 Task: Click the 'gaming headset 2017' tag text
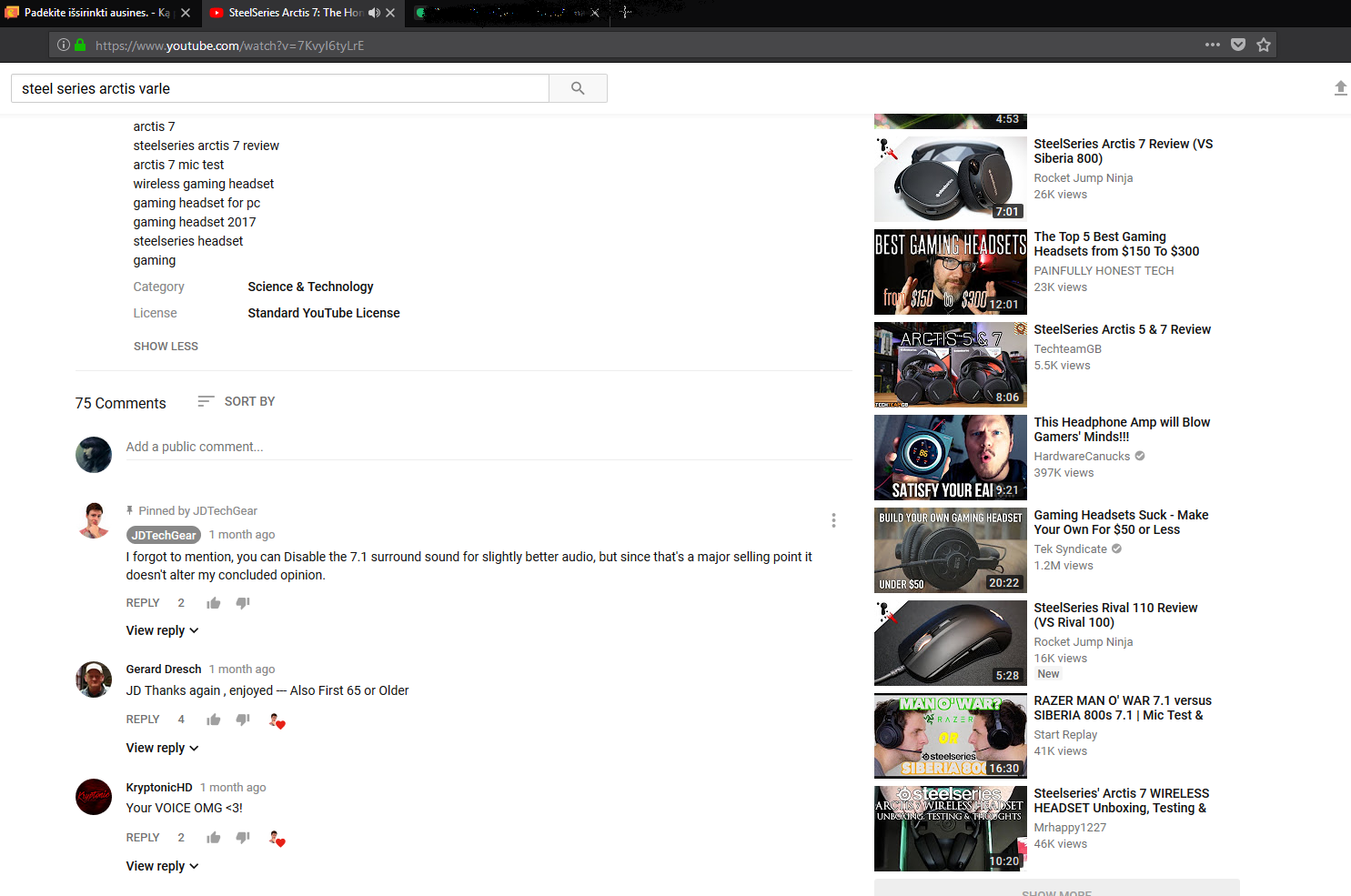195,222
